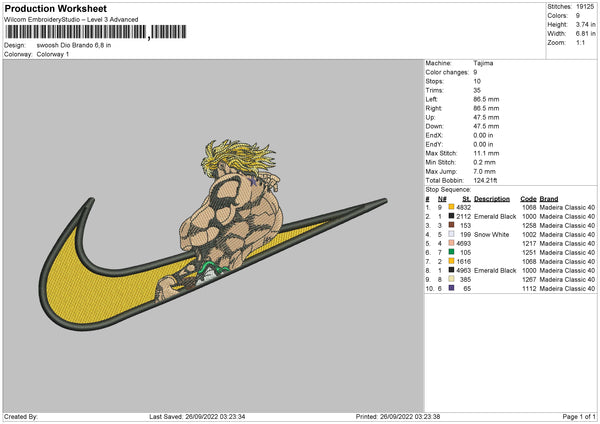600x424 pixels.
Task: Select the Snow White color swatch
Action: pyautogui.click(x=451, y=234)
